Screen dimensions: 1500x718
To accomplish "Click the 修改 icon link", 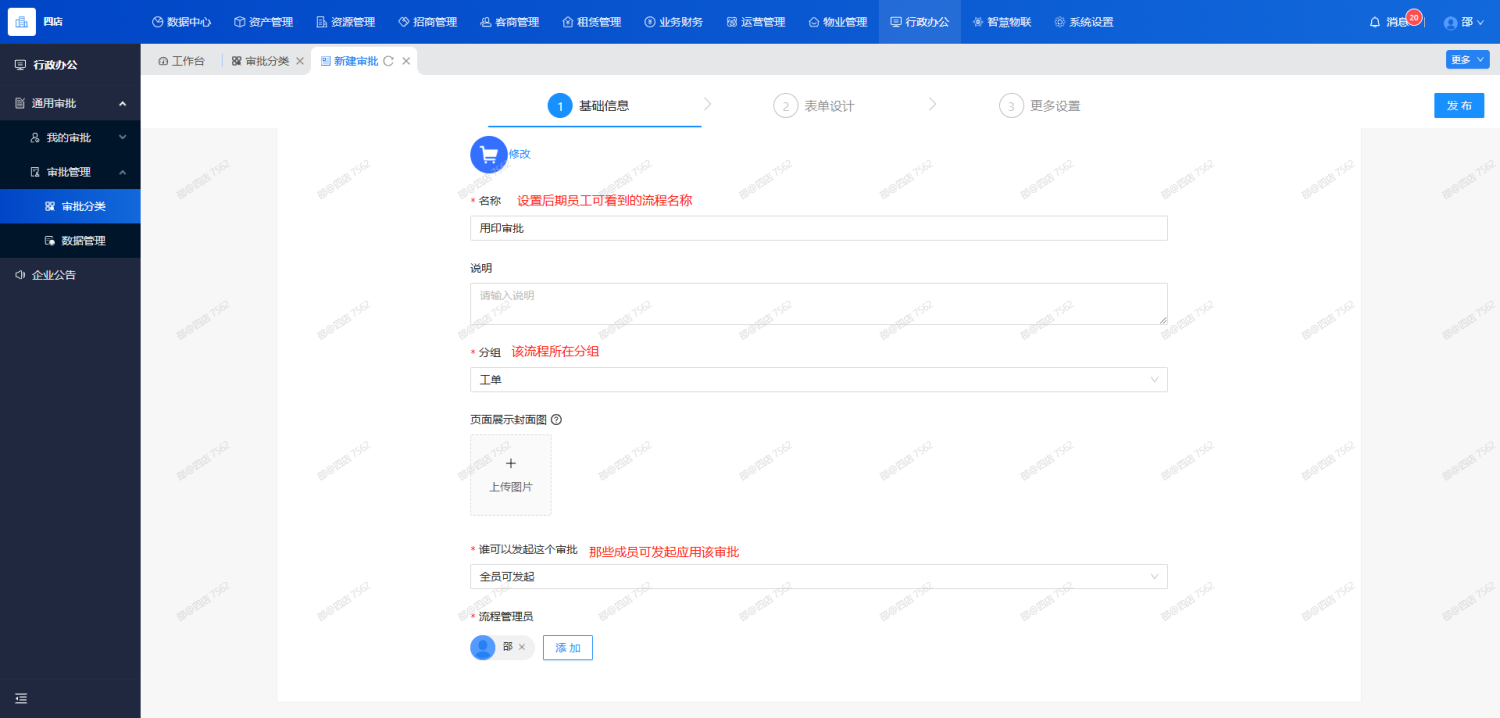I will pyautogui.click(x=520, y=154).
